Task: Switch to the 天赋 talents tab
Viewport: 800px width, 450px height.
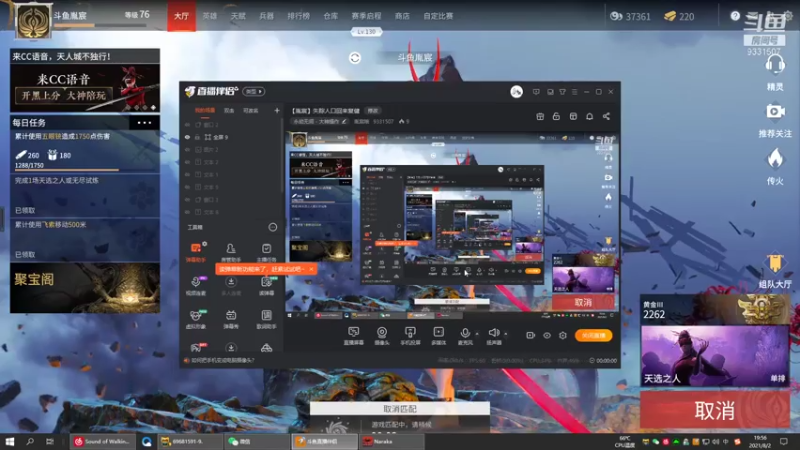Action: 238,16
